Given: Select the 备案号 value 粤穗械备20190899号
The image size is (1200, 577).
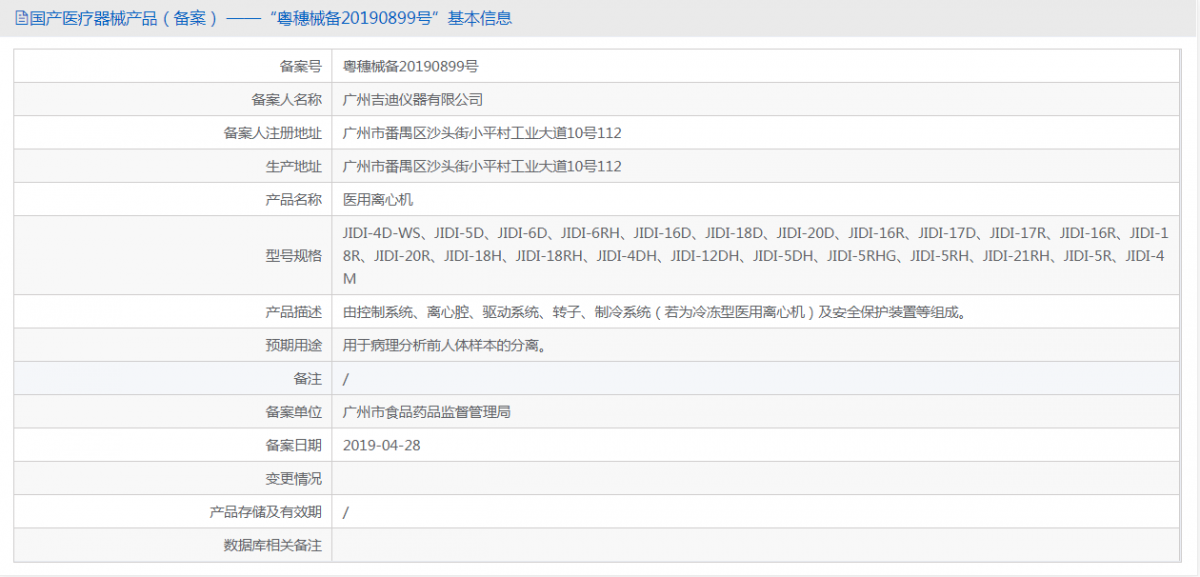Looking at the screenshot, I should [x=407, y=65].
